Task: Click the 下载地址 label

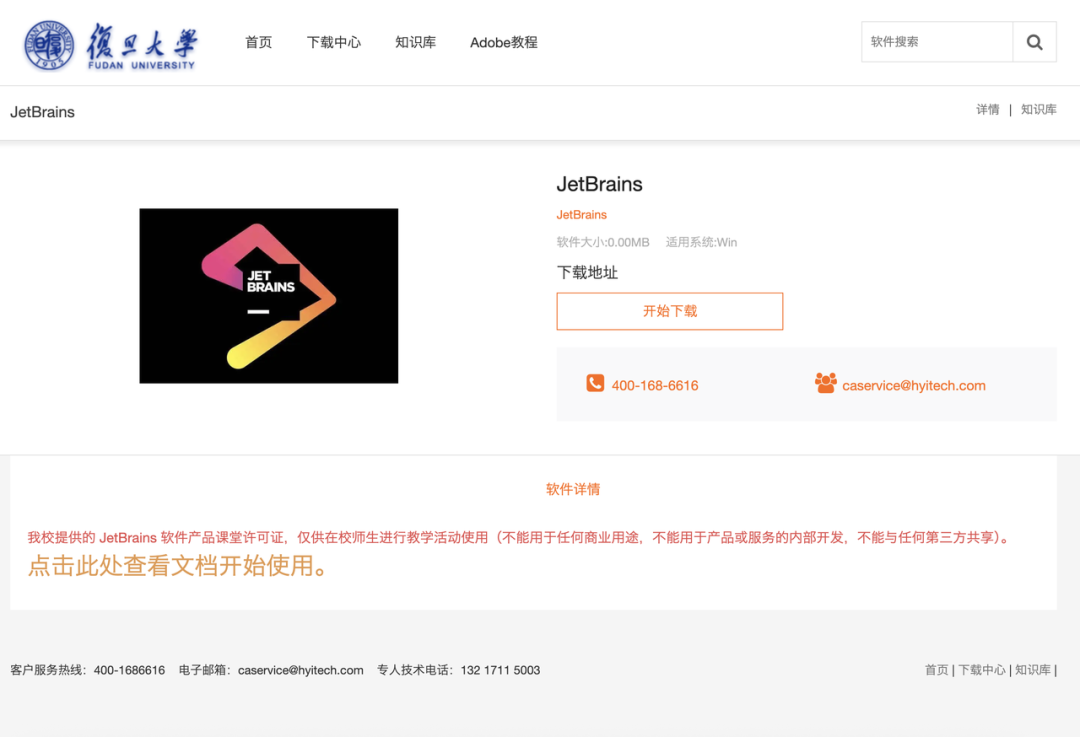Action: (x=587, y=273)
